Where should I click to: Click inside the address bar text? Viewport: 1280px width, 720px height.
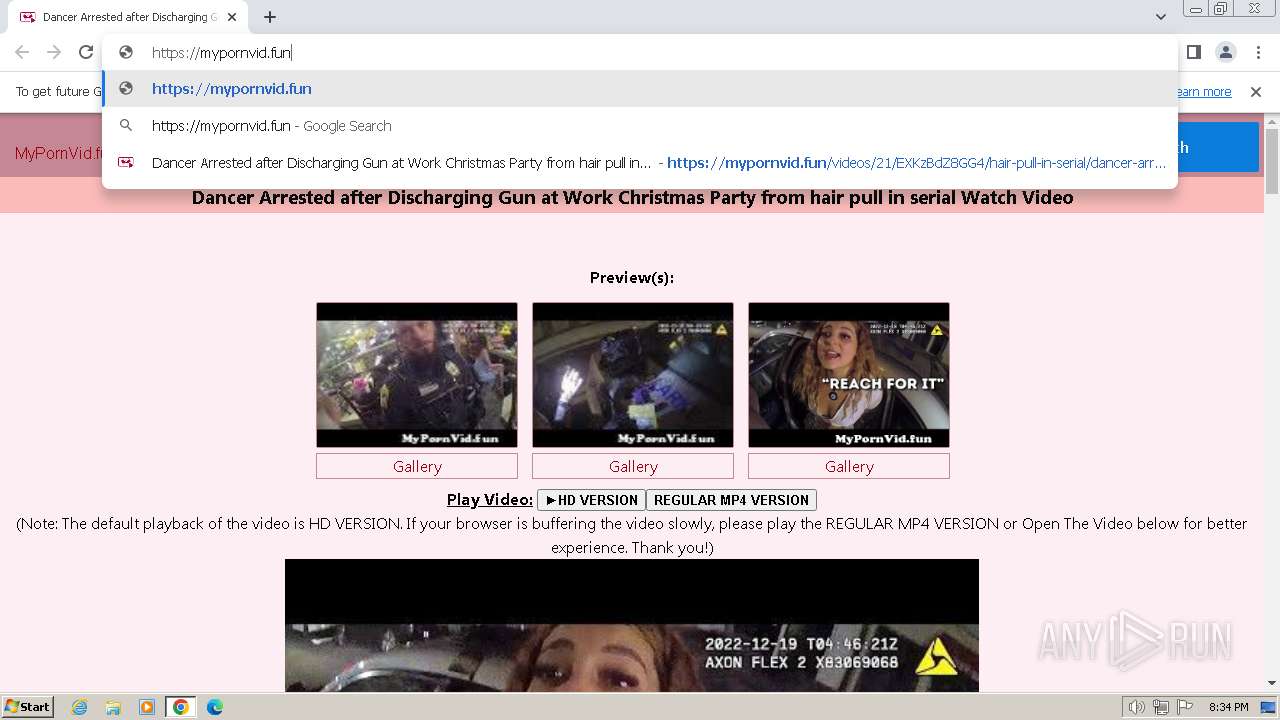coord(221,53)
